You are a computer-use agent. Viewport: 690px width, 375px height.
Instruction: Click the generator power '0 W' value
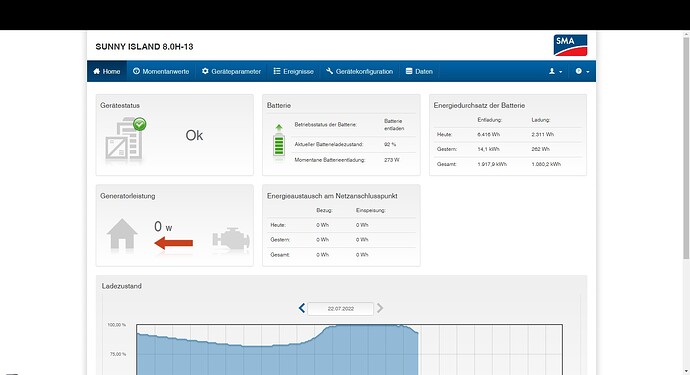[x=163, y=227]
